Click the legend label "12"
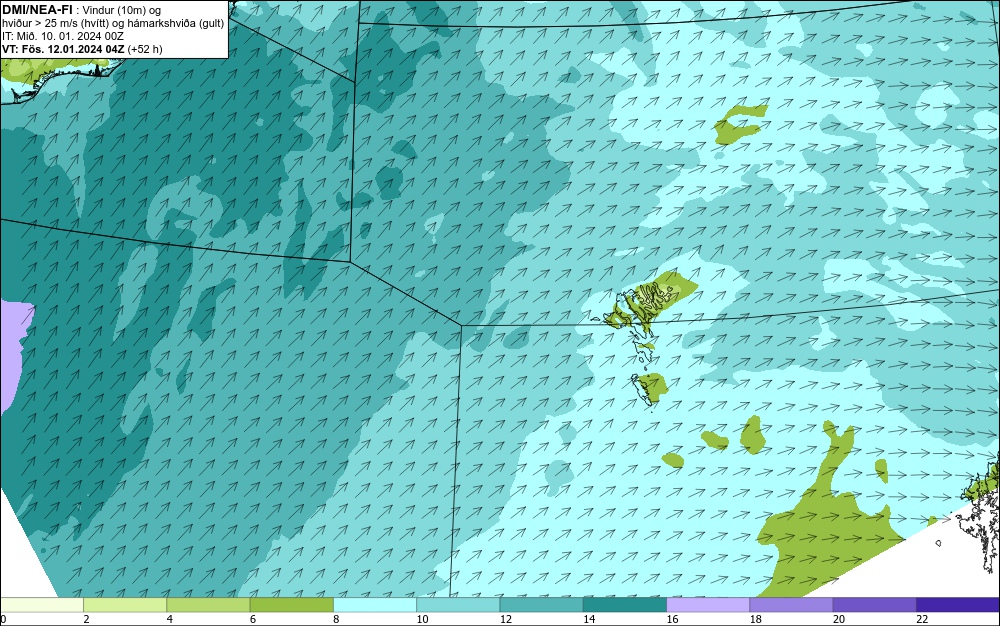1000x626 pixels. point(506,619)
